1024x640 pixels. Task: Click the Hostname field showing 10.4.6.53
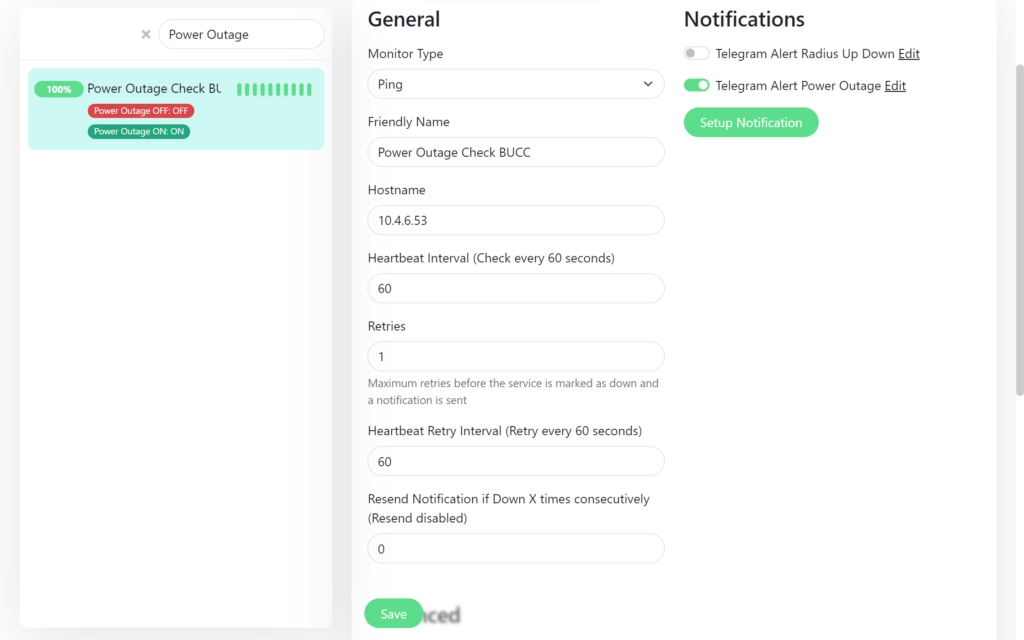pos(515,220)
